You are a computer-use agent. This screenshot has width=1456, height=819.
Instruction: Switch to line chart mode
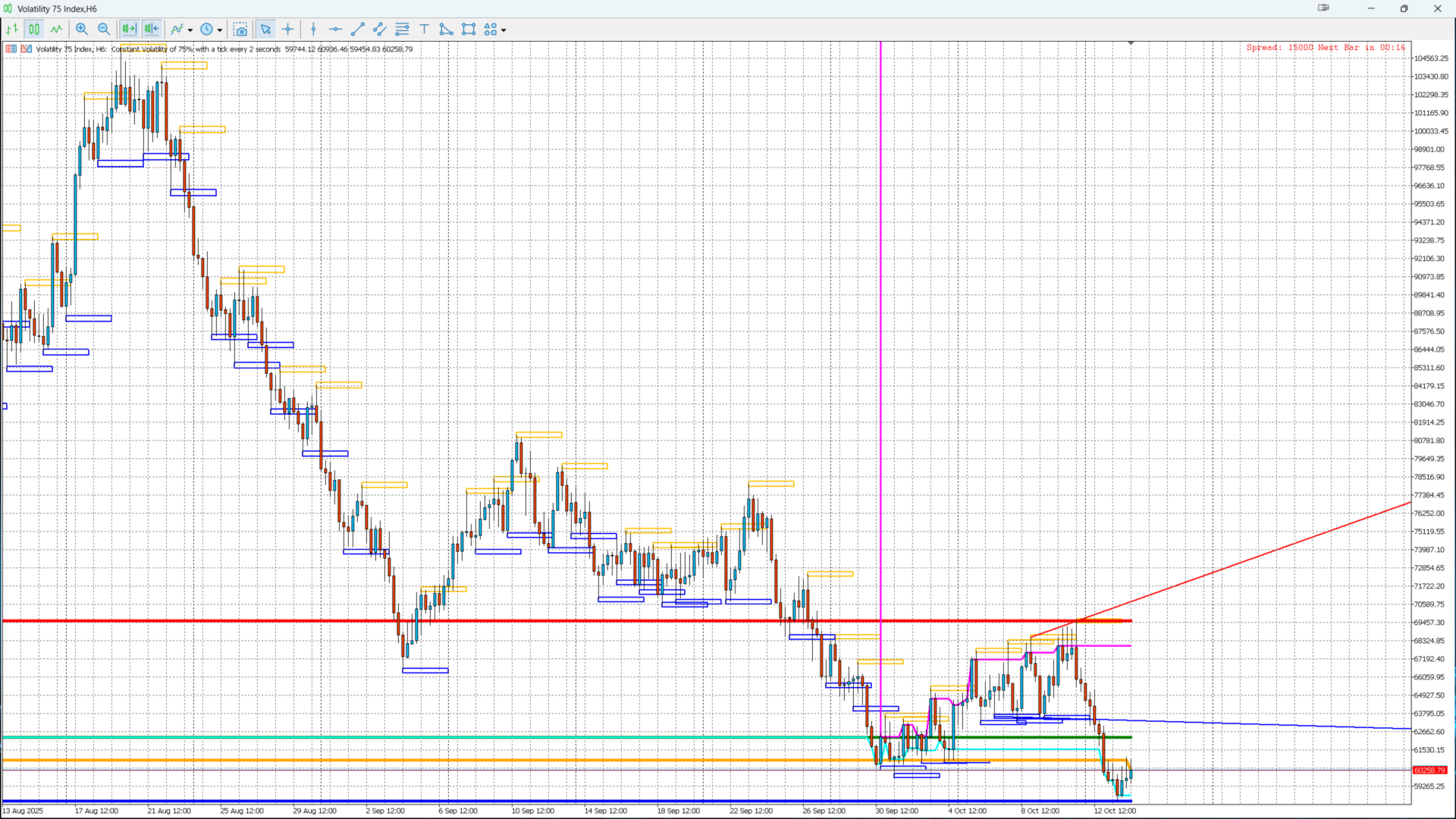pos(56,29)
